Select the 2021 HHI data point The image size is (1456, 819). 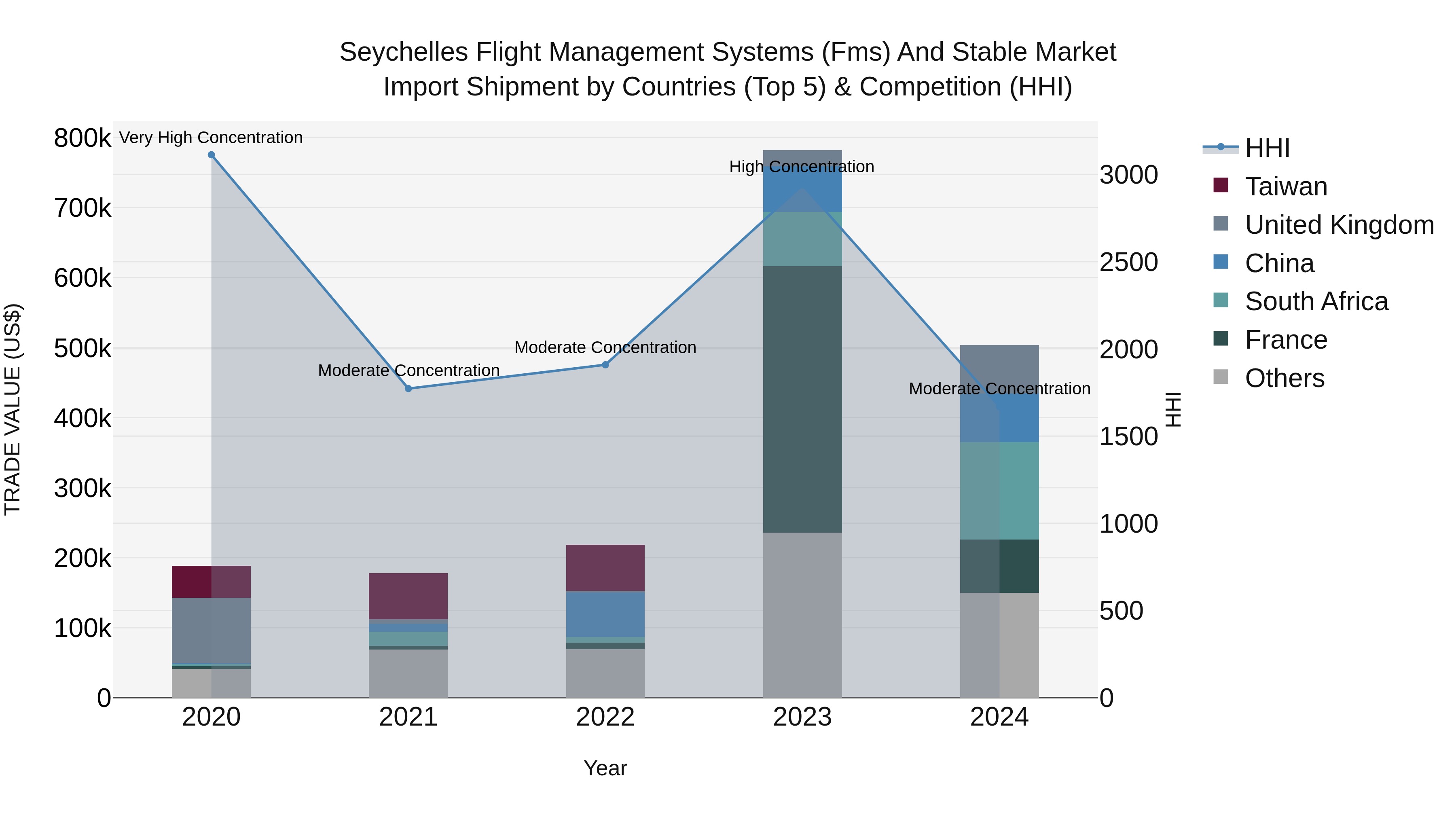pos(408,388)
